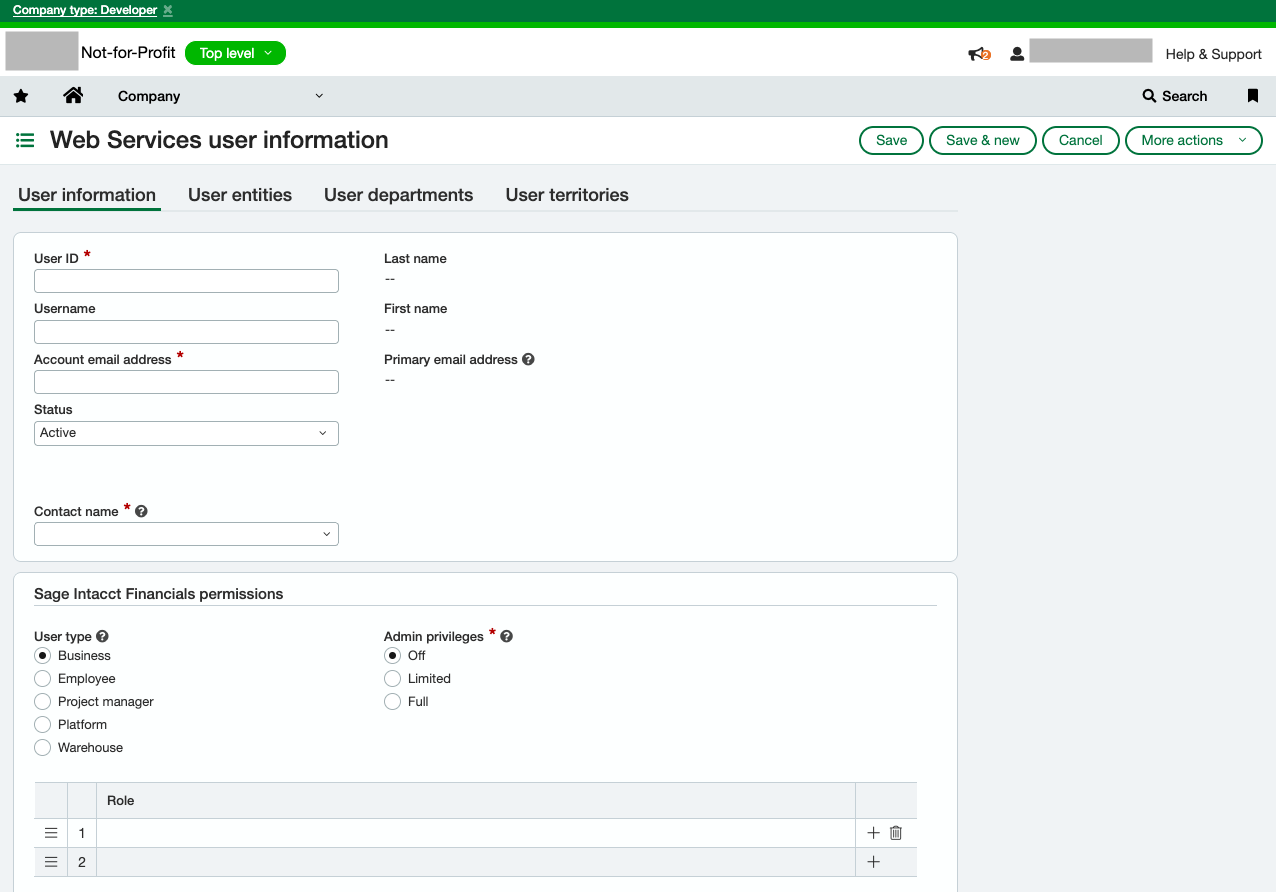Switch to User territories tab

567,195
